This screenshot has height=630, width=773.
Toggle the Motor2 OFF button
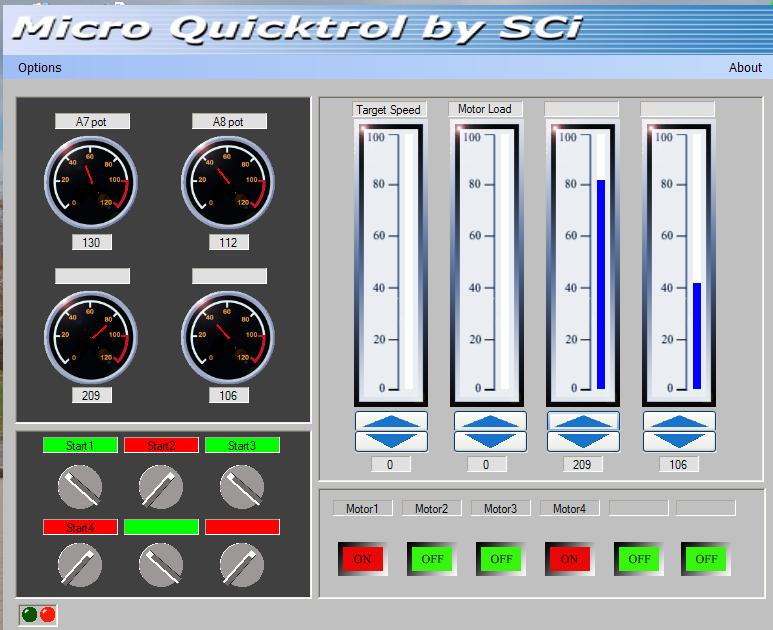point(432,559)
